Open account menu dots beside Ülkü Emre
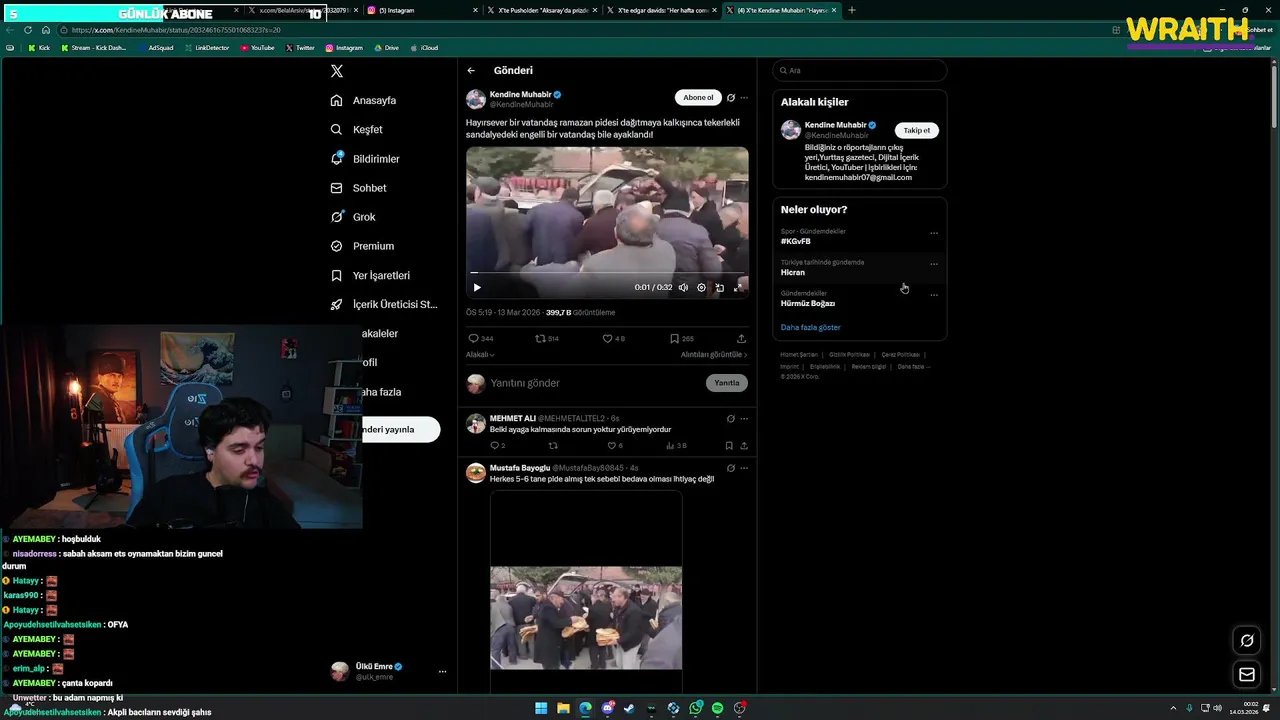 (x=442, y=671)
